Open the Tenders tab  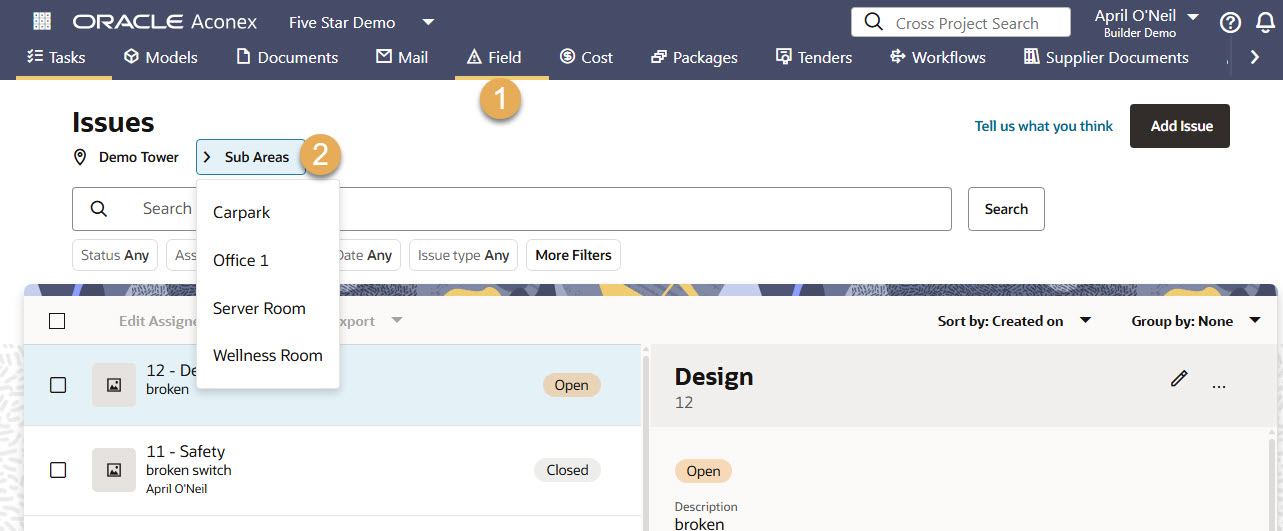814,57
